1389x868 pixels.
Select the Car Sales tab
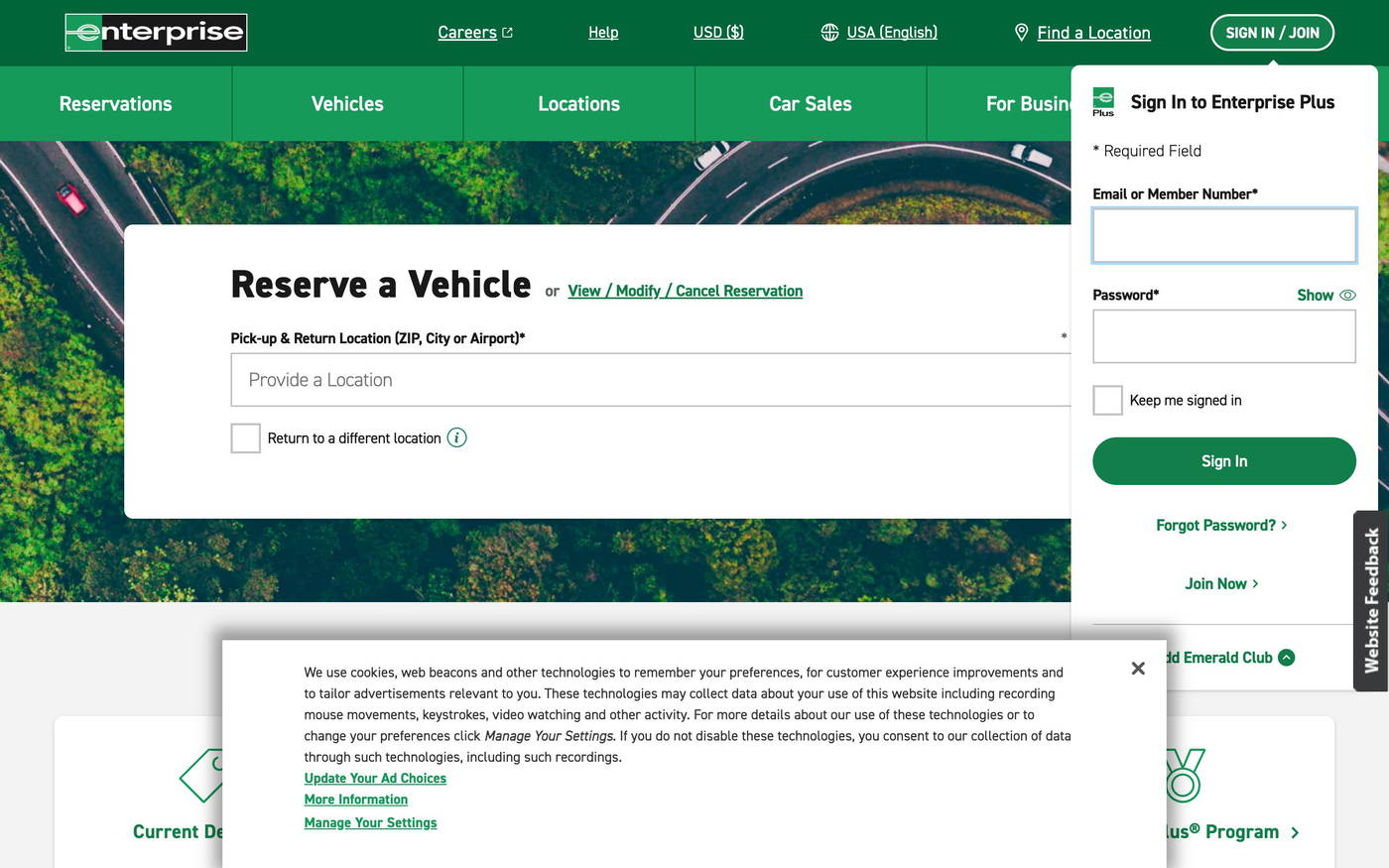point(810,103)
